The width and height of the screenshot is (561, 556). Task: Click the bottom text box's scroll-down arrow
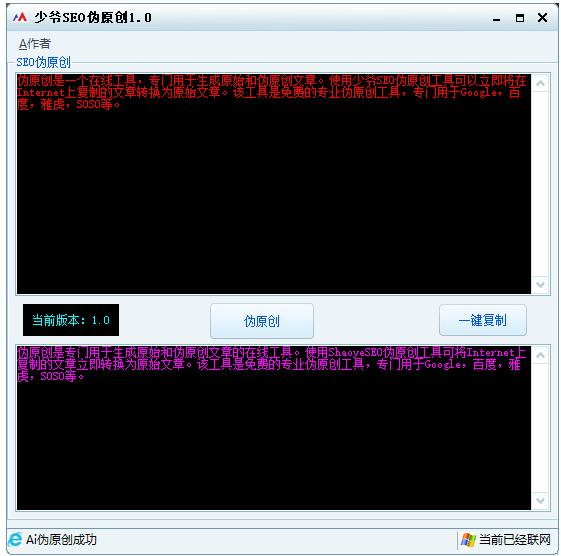pyautogui.click(x=541, y=501)
